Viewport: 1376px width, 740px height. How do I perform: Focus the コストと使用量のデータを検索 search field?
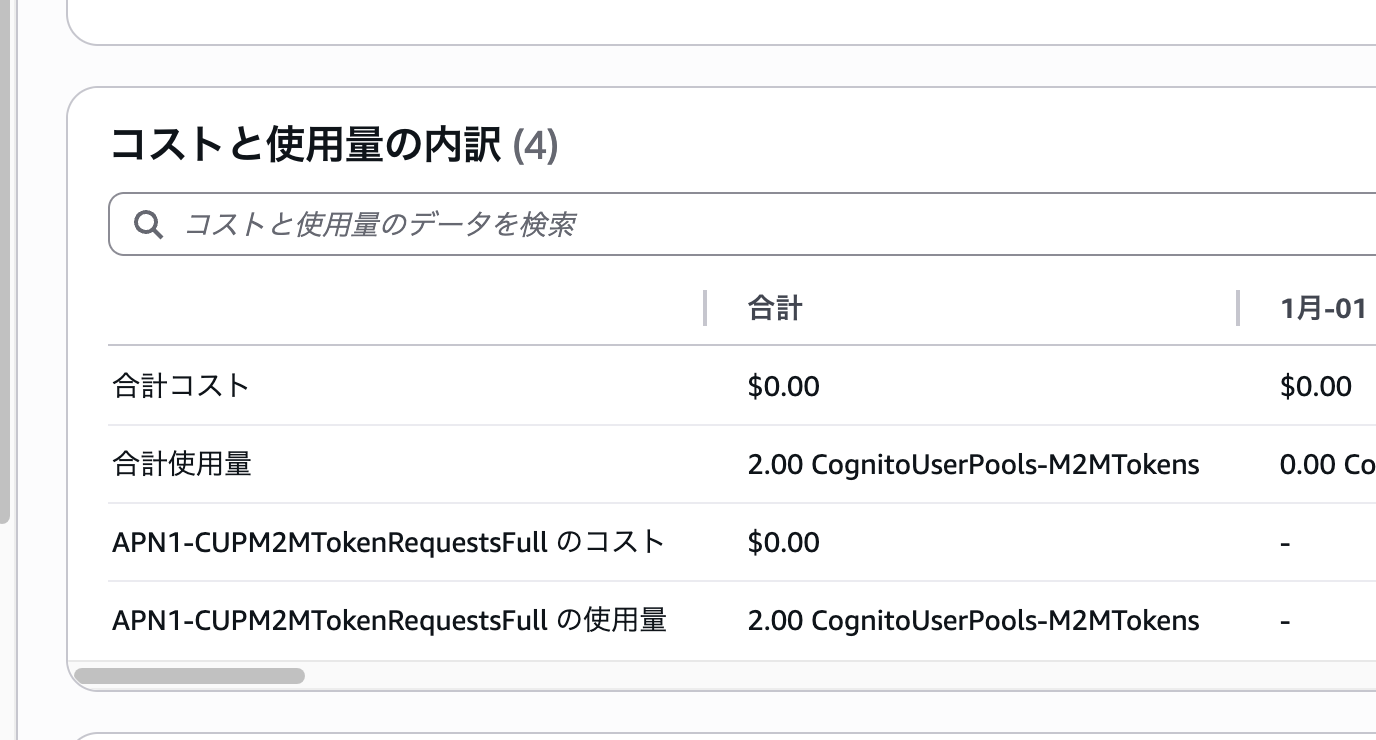[x=700, y=225]
